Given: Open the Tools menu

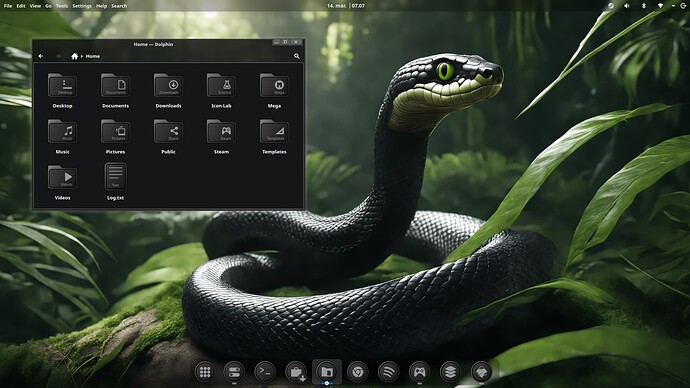Looking at the screenshot, I should coord(62,6).
